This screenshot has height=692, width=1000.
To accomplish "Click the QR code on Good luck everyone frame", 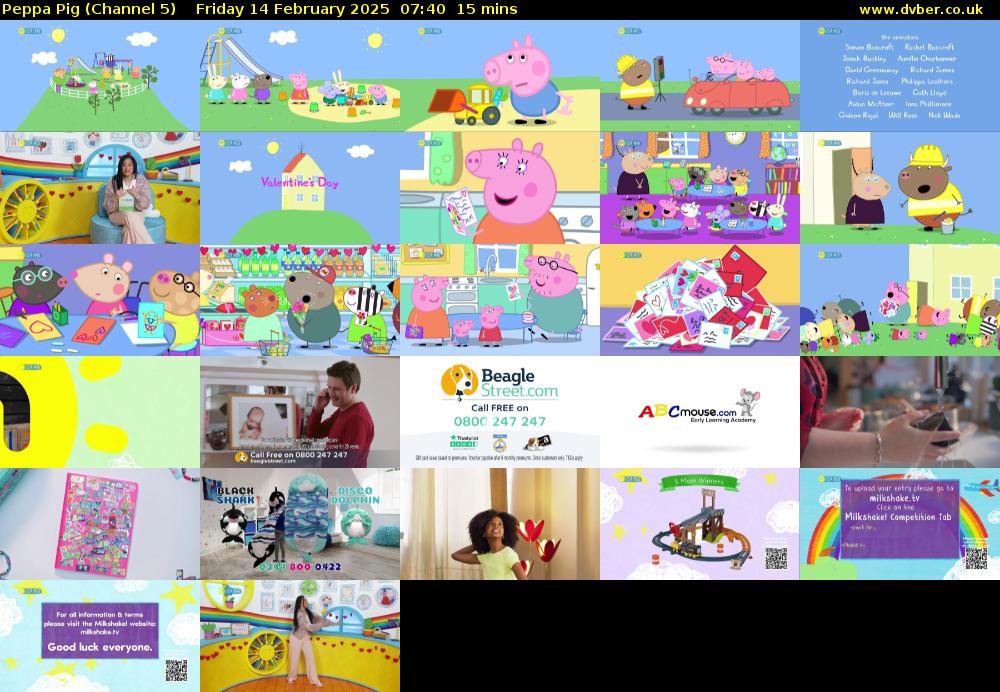I will tap(176, 671).
